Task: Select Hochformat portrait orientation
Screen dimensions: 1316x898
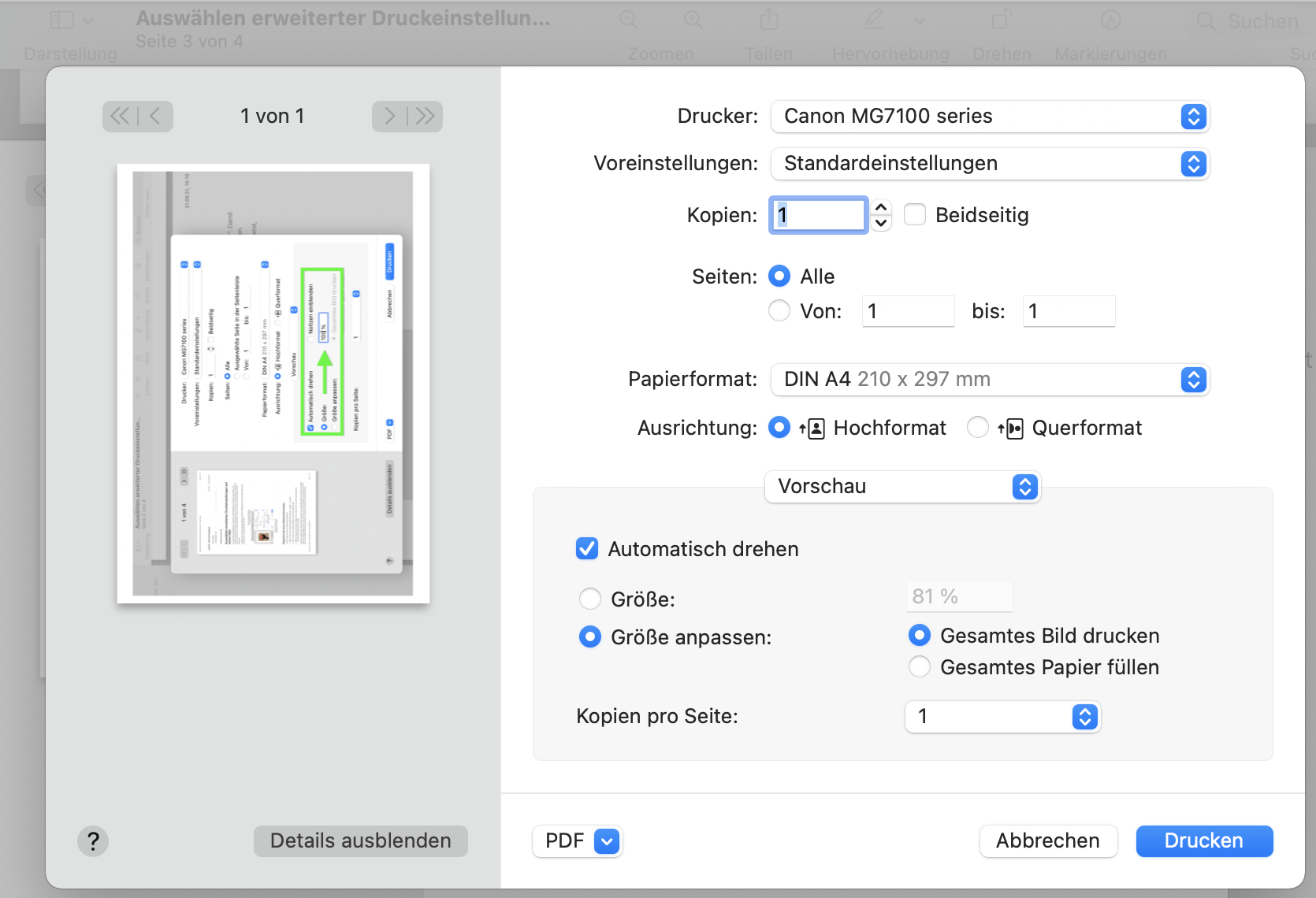Action: click(779, 428)
